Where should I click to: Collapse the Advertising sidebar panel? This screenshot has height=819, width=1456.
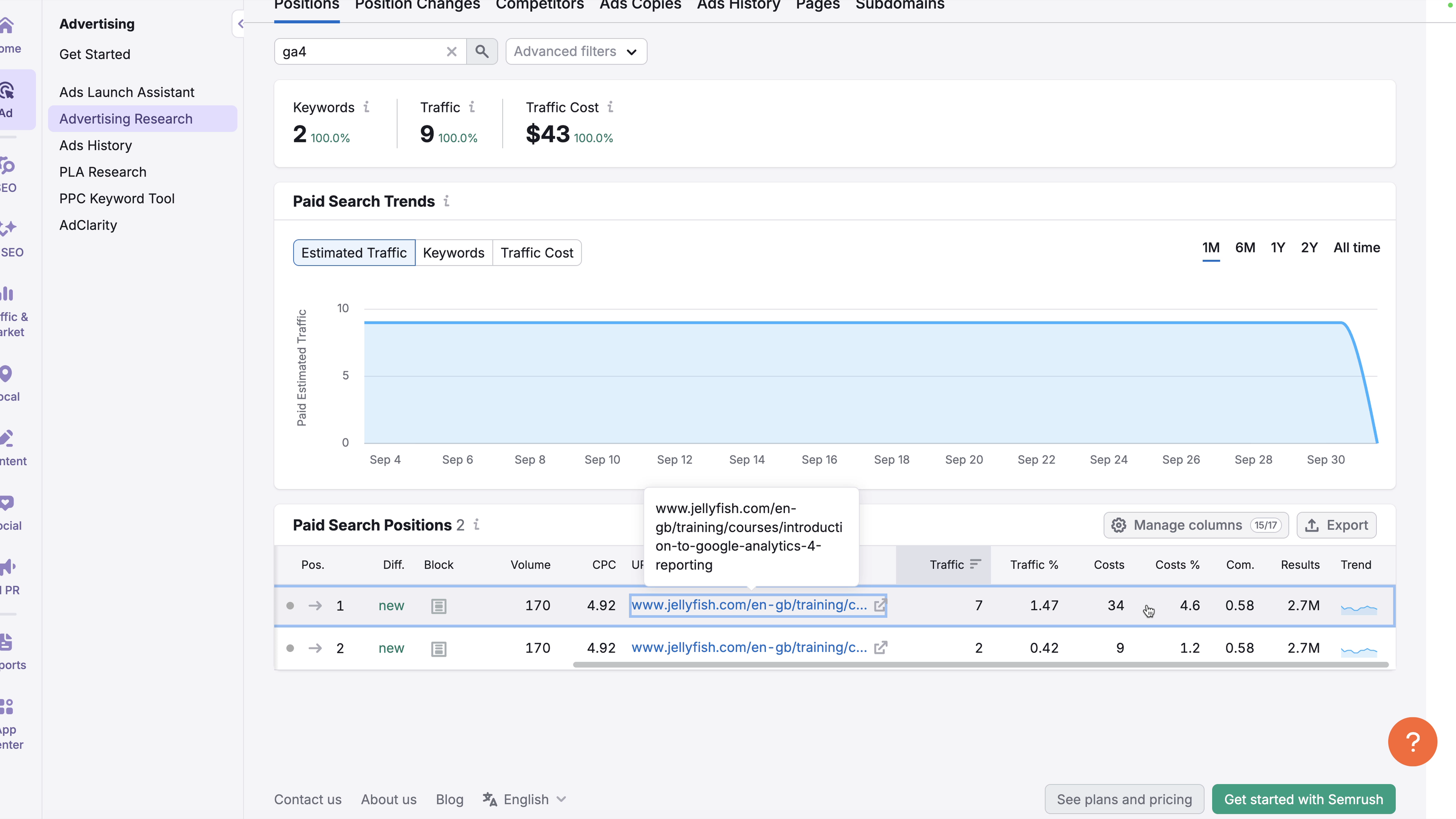[240, 23]
